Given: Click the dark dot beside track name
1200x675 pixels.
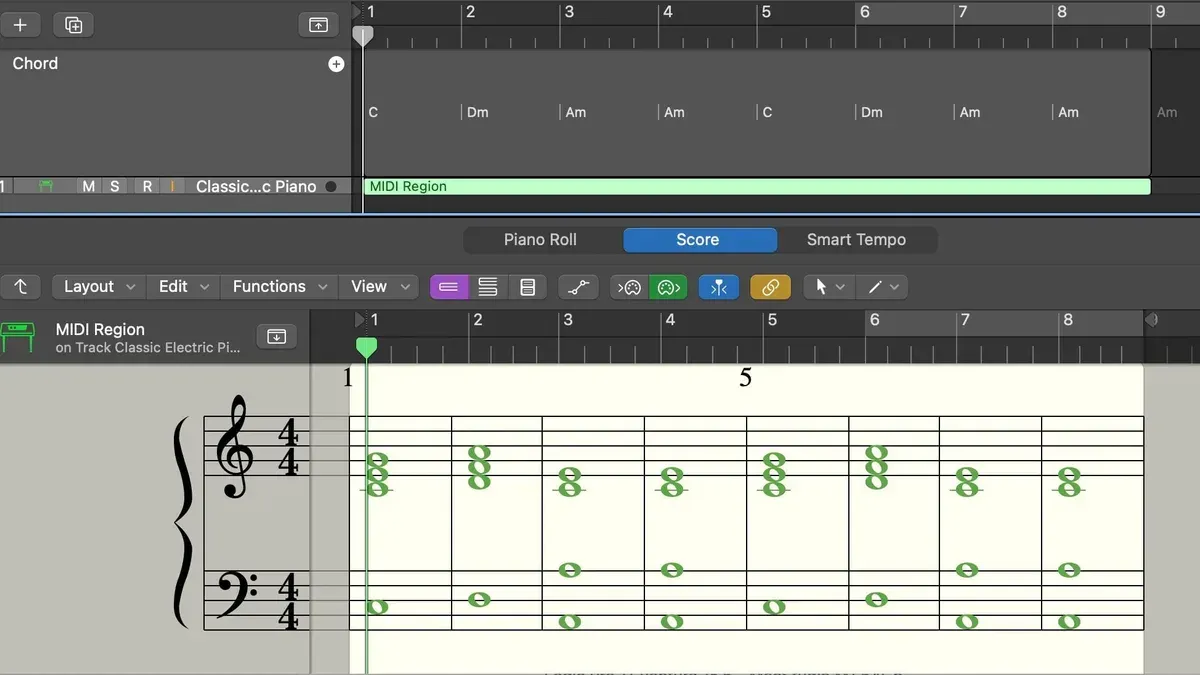Looking at the screenshot, I should [331, 186].
